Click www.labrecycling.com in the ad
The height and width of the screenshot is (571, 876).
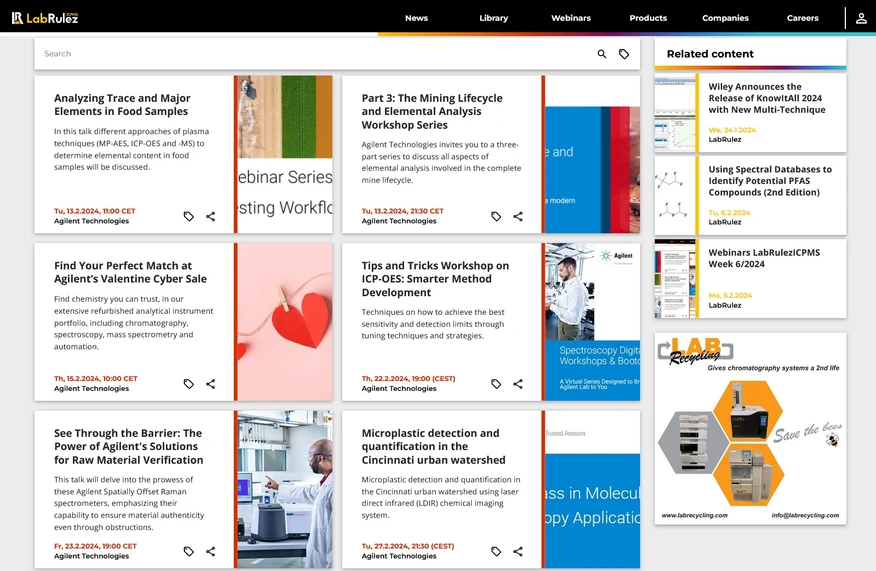694,516
